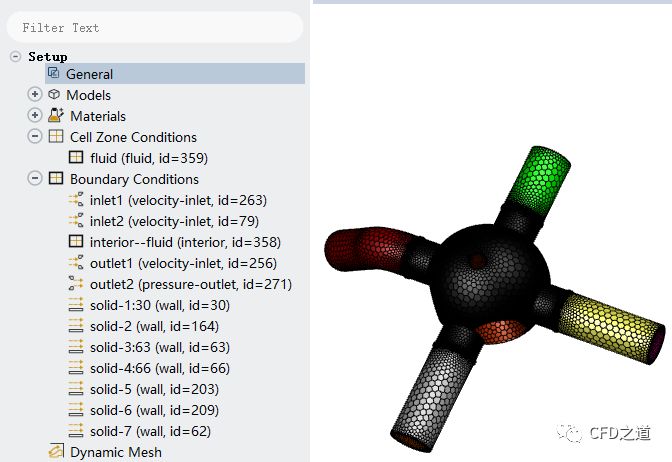Collapse the Boundary Conditions node
The width and height of the screenshot is (672, 462).
[x=35, y=179]
